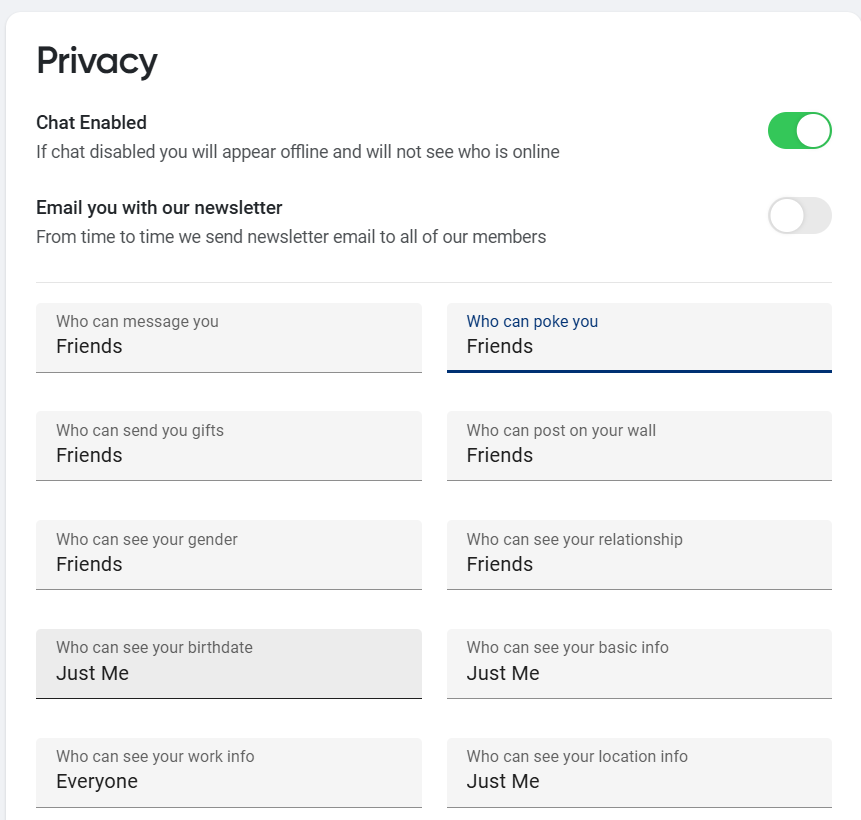Click 'Email you with our newsletter' label

coord(159,208)
